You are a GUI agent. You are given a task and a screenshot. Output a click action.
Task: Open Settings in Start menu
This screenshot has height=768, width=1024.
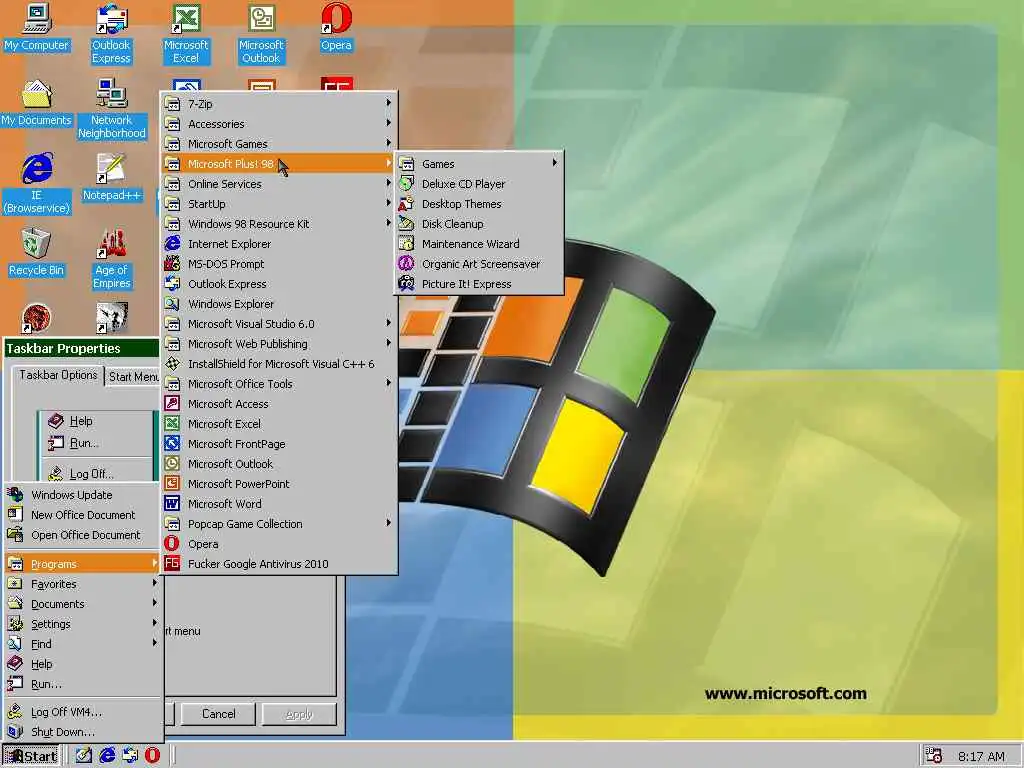pos(82,624)
